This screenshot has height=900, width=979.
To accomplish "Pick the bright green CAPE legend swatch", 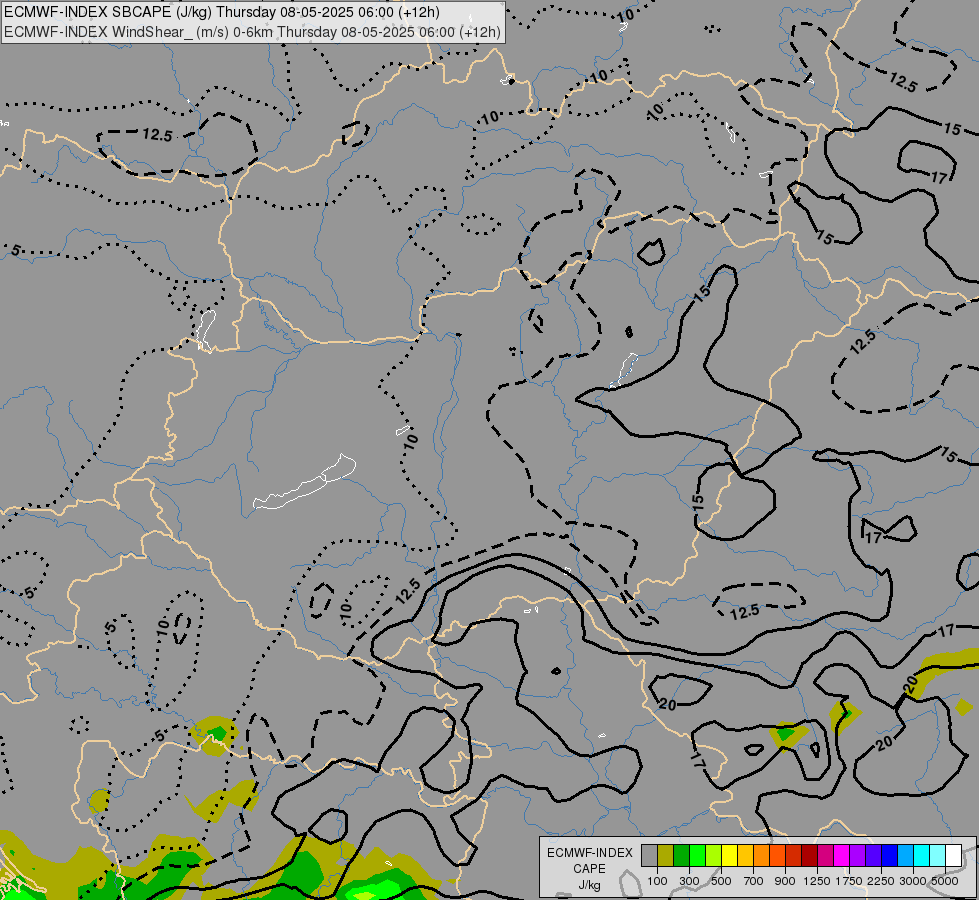I will 697,855.
